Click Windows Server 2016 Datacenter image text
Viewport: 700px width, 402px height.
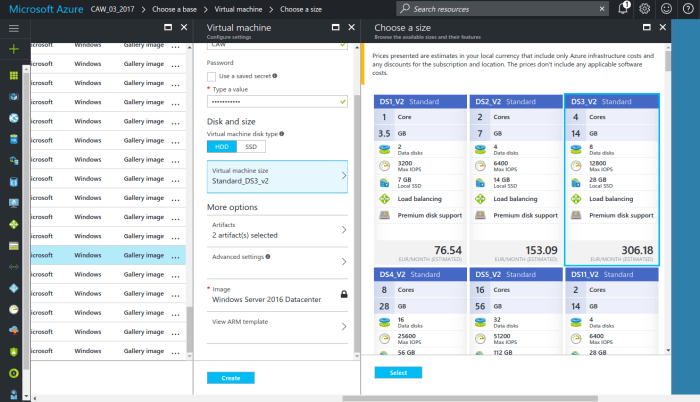point(266,300)
